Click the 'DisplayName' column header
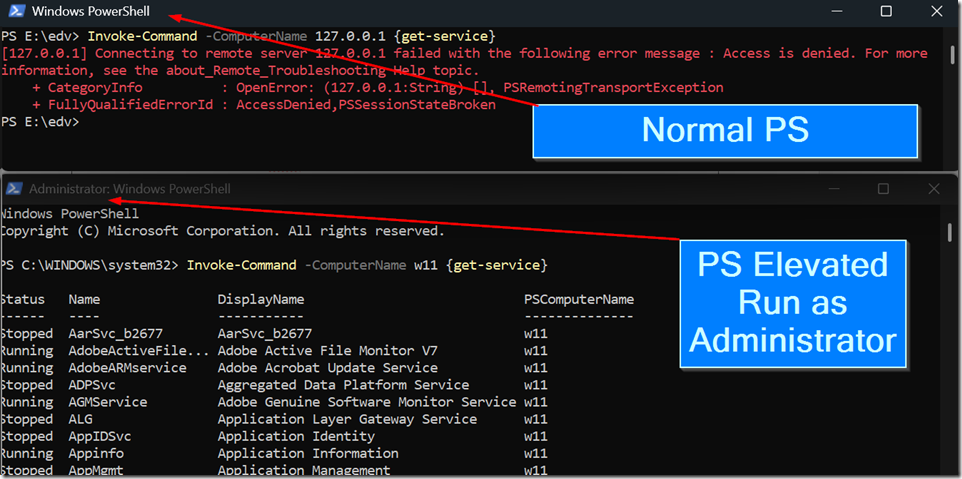 (x=261, y=300)
